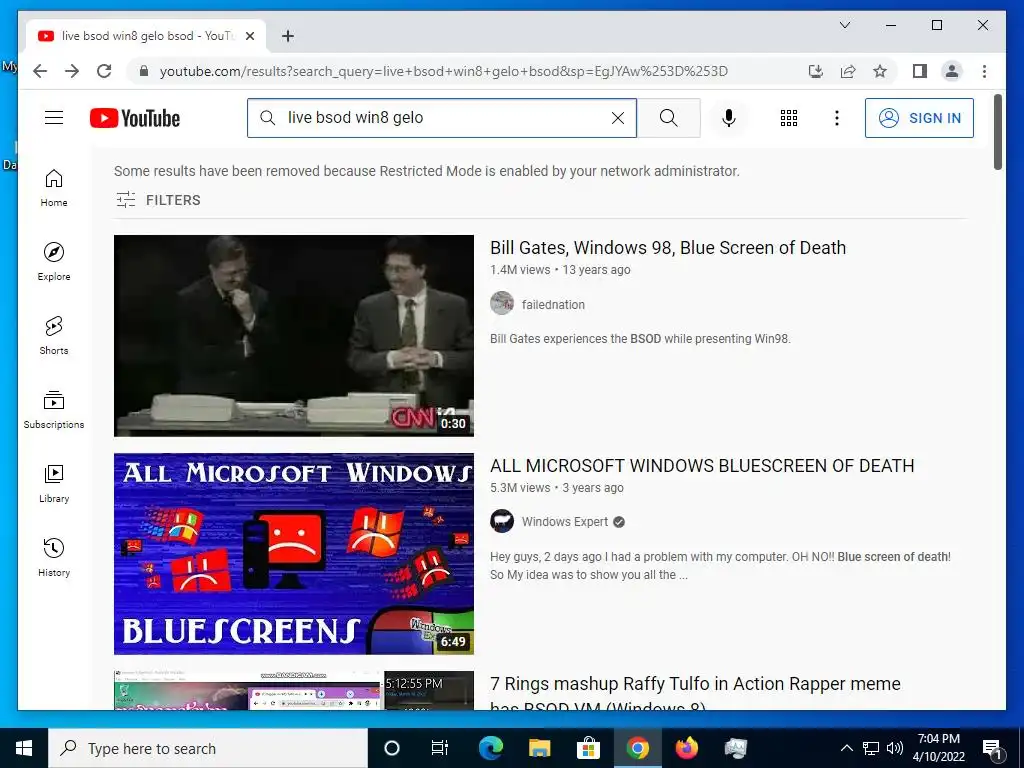Open the 7 Rings mashup video thumbnail
The height and width of the screenshot is (768, 1024).
294,690
